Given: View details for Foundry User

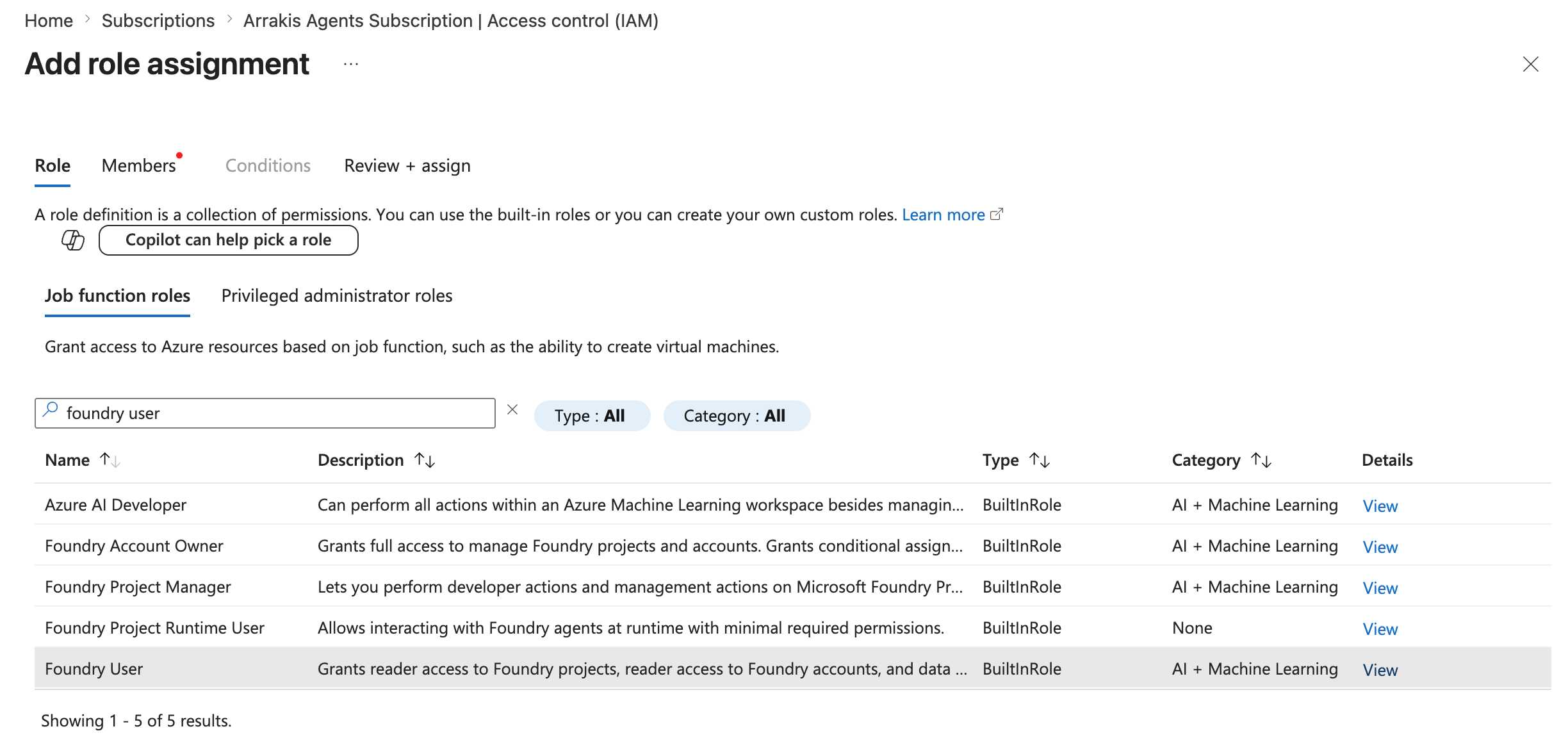Looking at the screenshot, I should [x=1380, y=670].
